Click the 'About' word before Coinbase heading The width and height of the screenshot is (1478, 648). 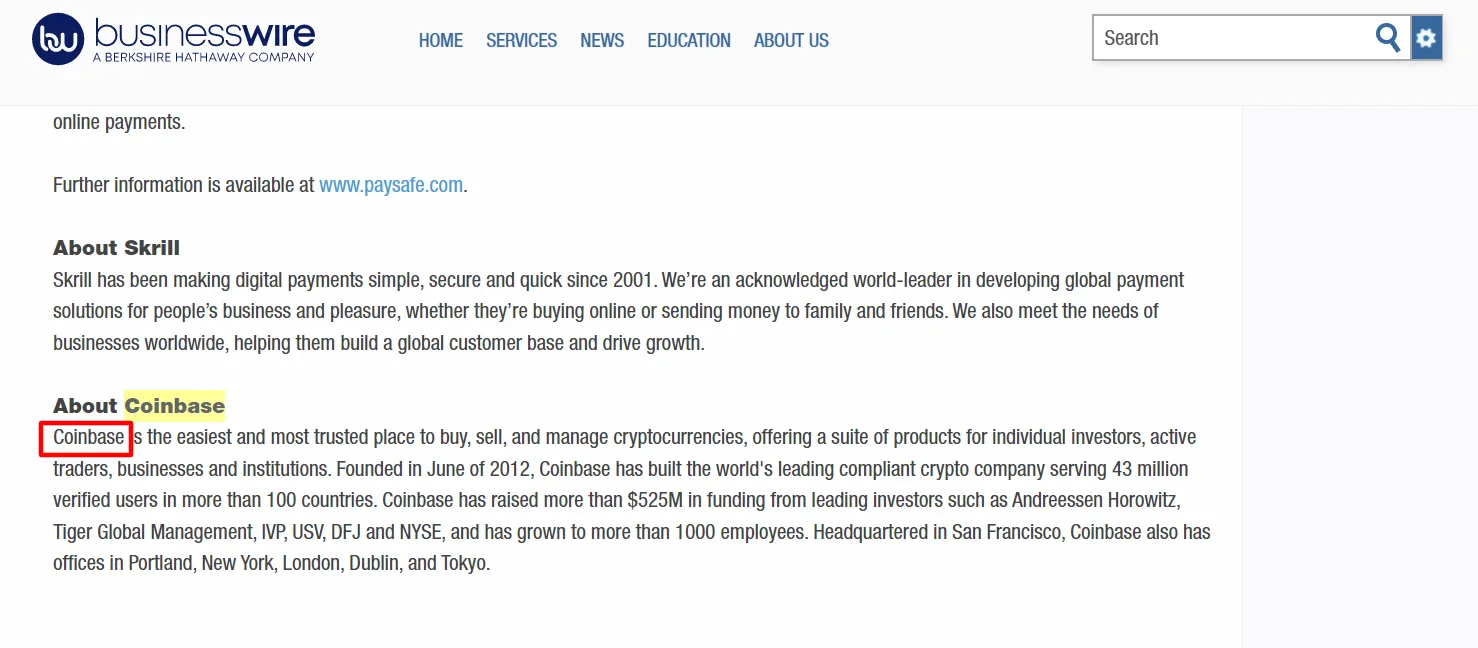(x=85, y=405)
